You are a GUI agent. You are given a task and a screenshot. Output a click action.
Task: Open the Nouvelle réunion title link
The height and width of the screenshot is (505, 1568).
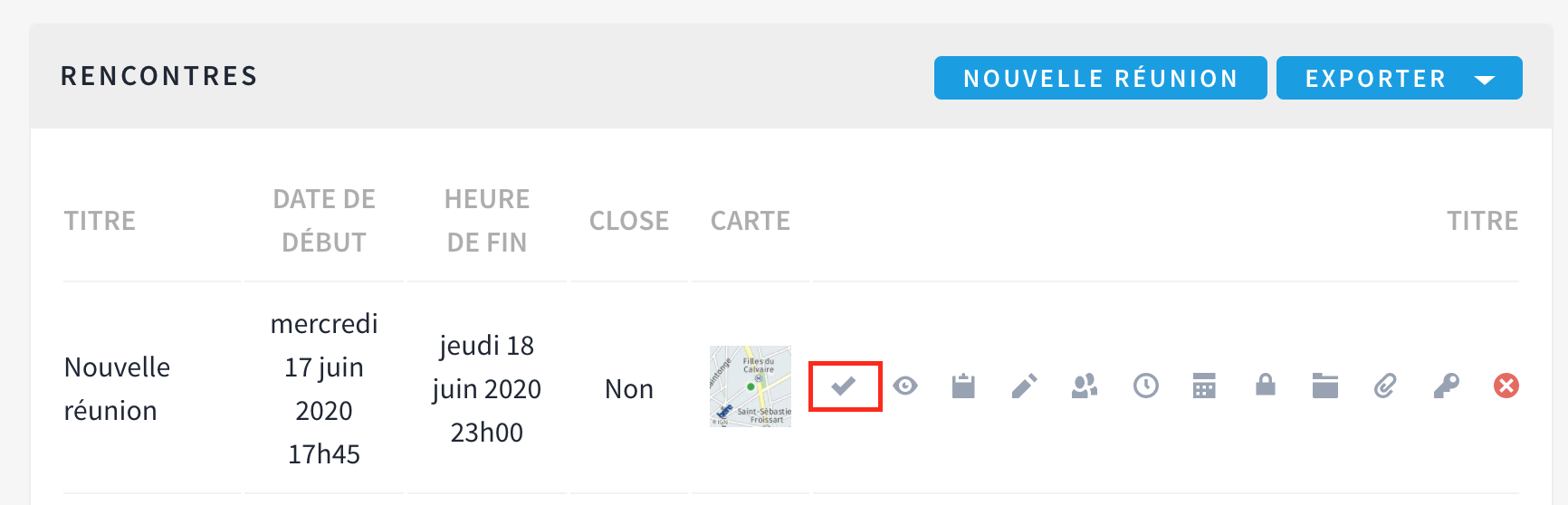click(x=117, y=388)
